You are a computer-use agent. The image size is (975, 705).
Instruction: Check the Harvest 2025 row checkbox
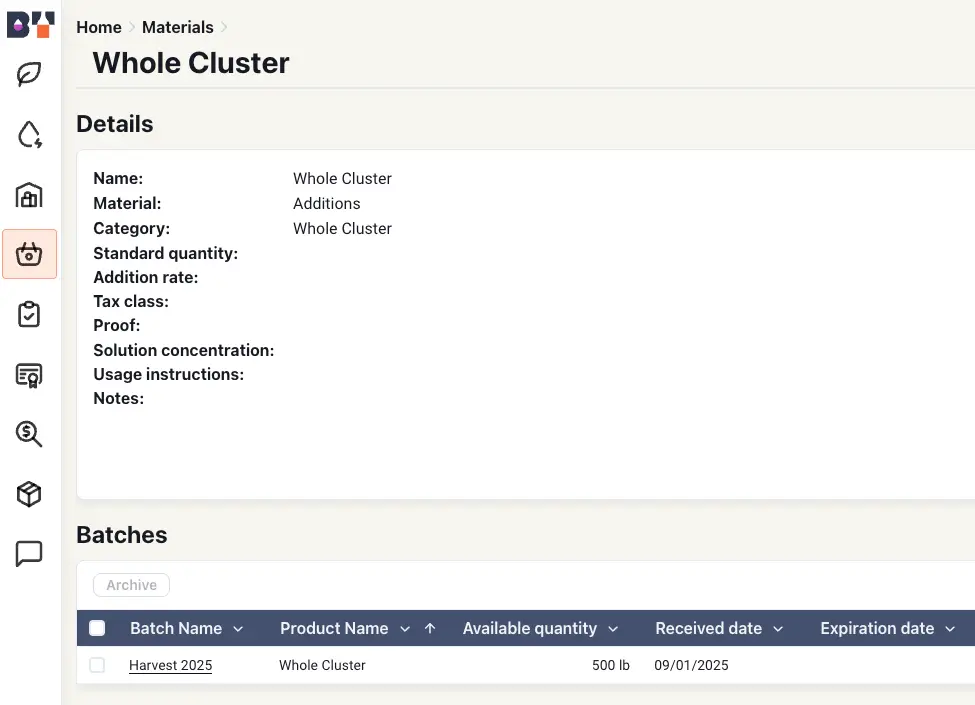click(97, 665)
